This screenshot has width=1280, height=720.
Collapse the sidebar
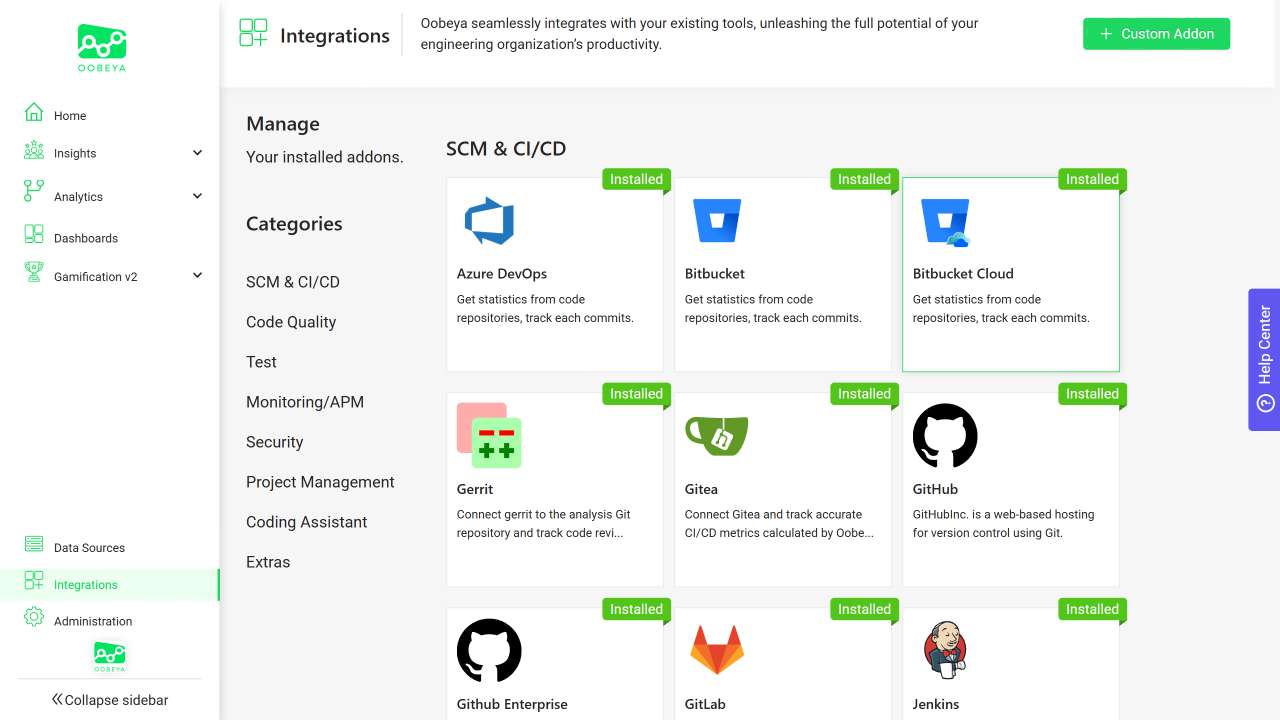[x=110, y=700]
